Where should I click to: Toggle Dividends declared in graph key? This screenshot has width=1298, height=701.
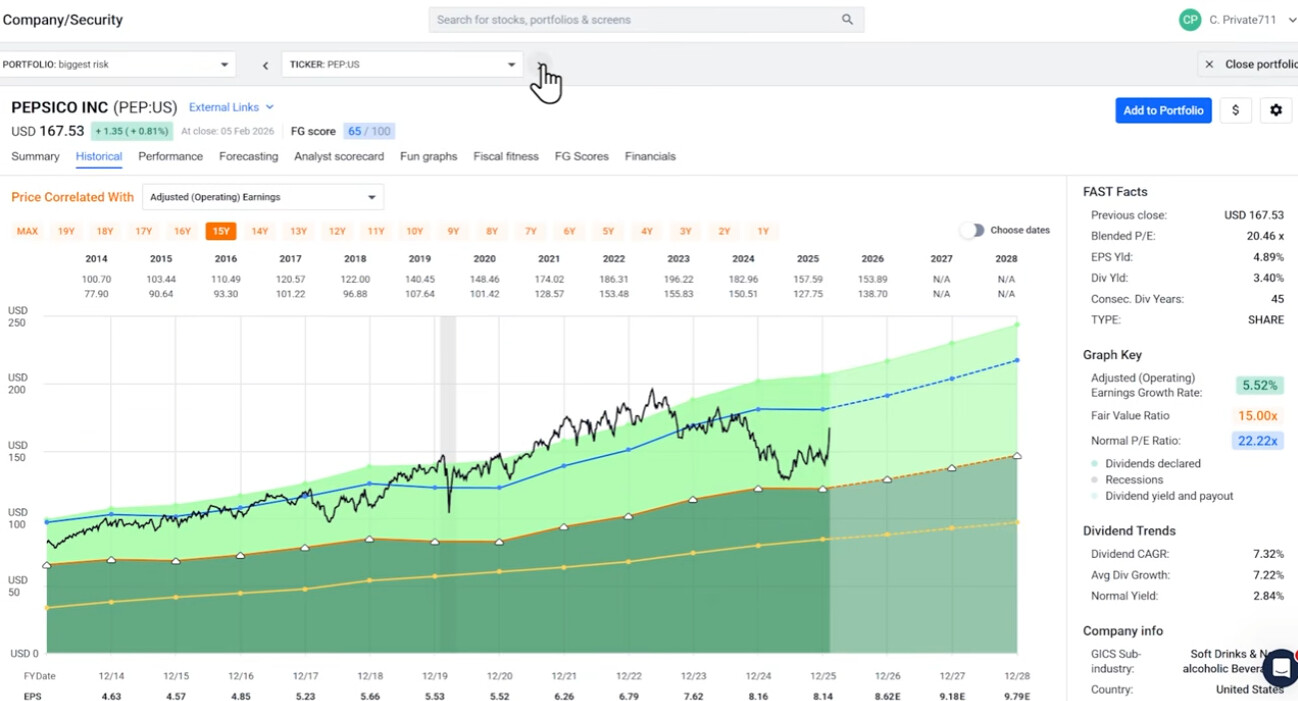click(1152, 464)
